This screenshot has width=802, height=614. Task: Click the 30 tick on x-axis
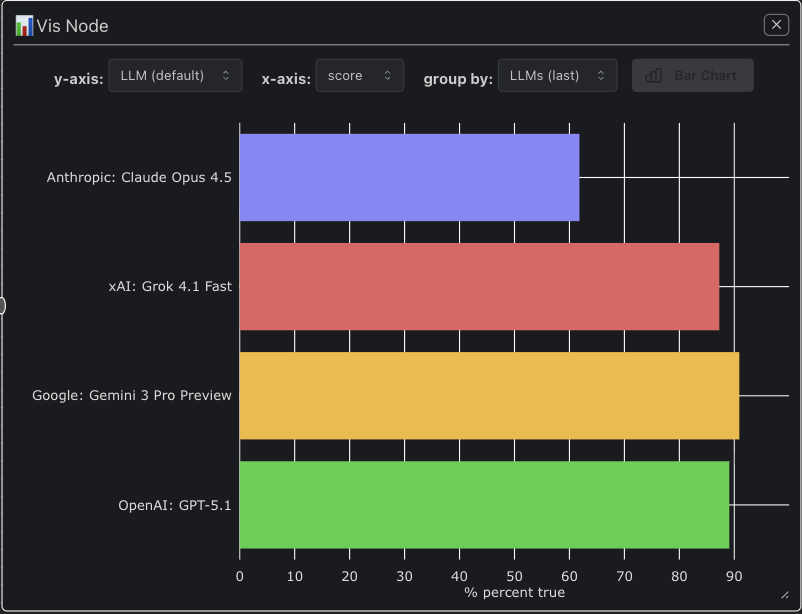[405, 577]
